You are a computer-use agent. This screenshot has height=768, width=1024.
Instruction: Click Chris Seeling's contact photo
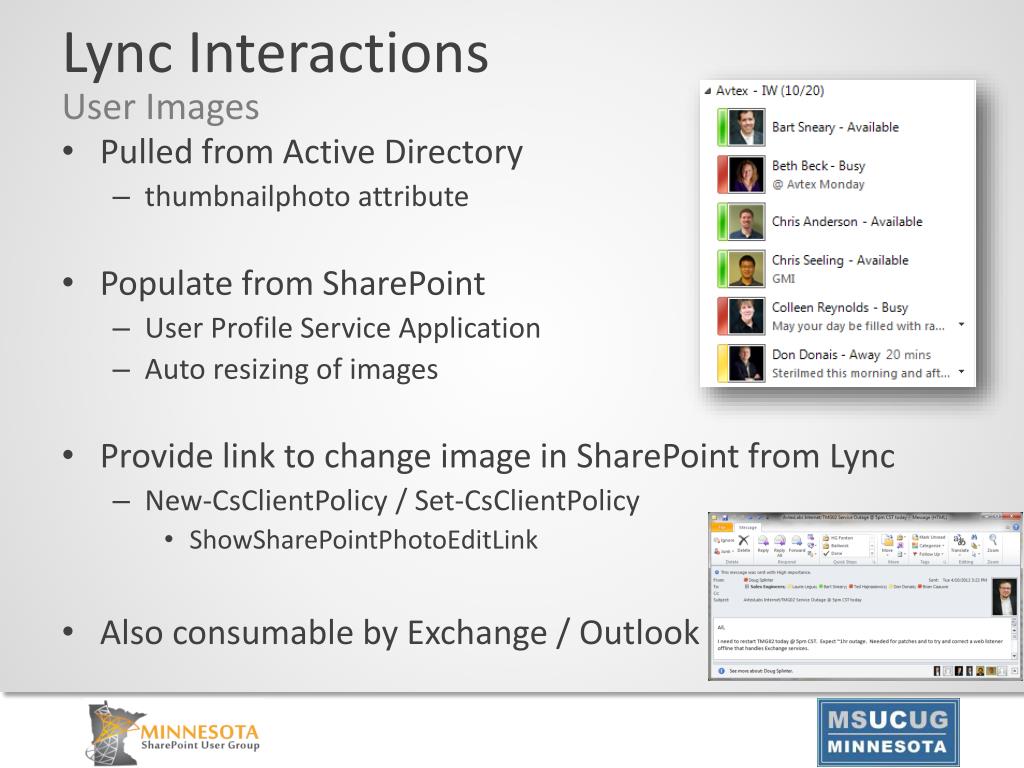(746, 269)
